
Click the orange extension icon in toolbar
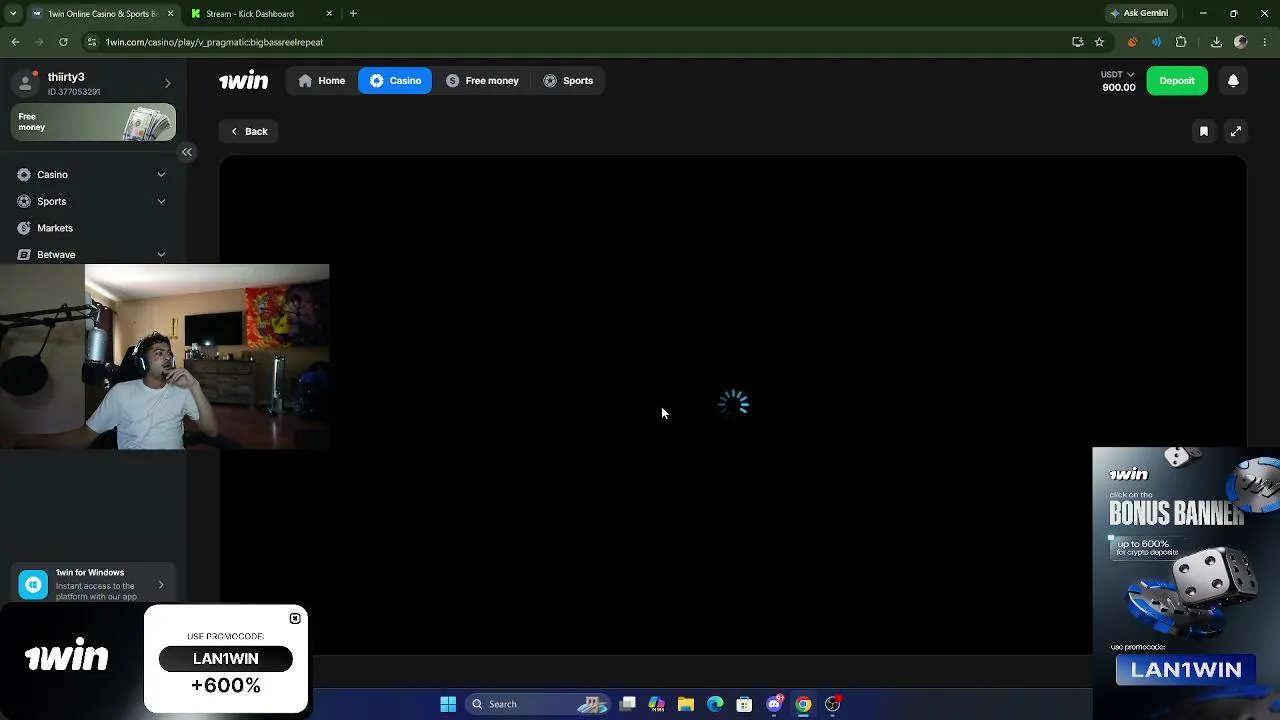pyautogui.click(x=1132, y=42)
